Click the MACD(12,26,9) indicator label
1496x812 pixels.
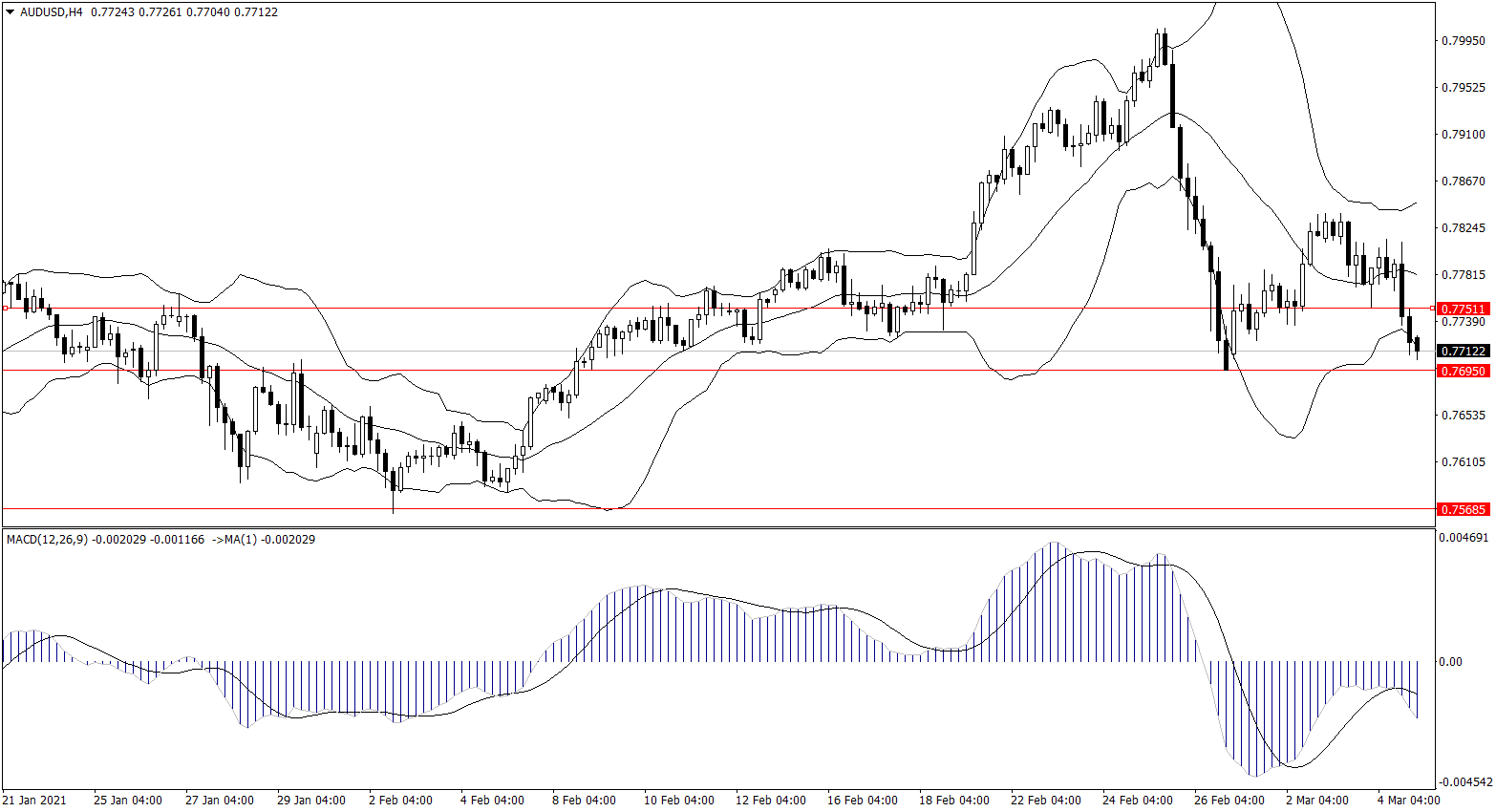[x=47, y=540]
